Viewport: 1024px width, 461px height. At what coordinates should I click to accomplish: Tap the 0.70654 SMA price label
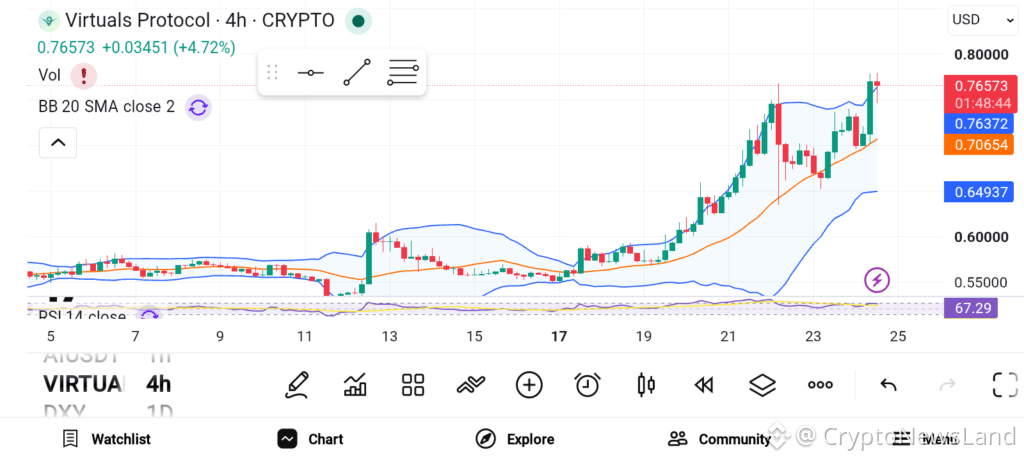point(979,144)
